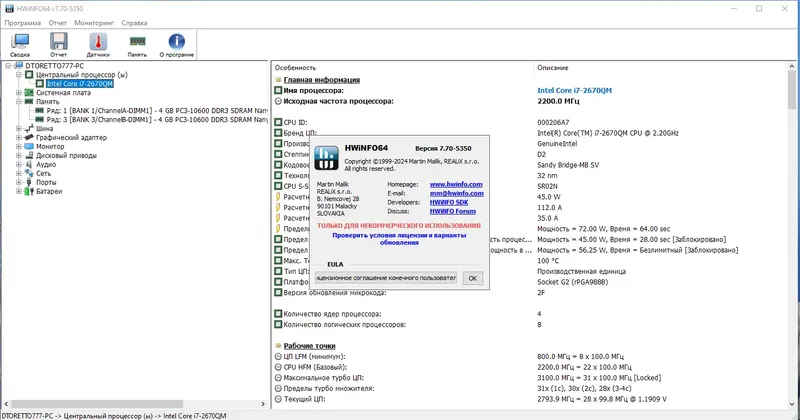Click the tree pane horizontal scrollbar
This screenshot has height=420, width=800.
(x=96, y=404)
